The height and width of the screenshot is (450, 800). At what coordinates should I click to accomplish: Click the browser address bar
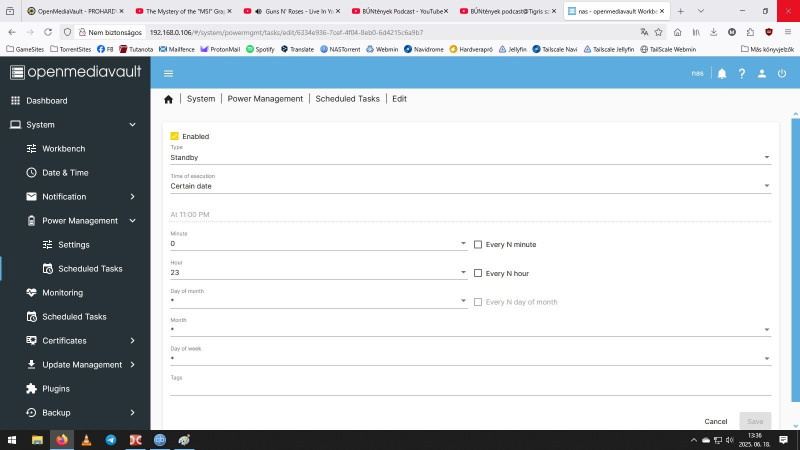390,32
